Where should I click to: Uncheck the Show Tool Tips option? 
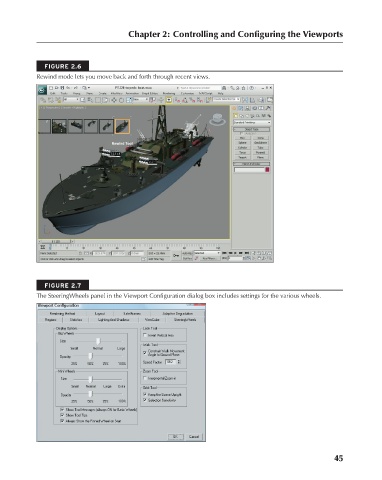point(62,415)
